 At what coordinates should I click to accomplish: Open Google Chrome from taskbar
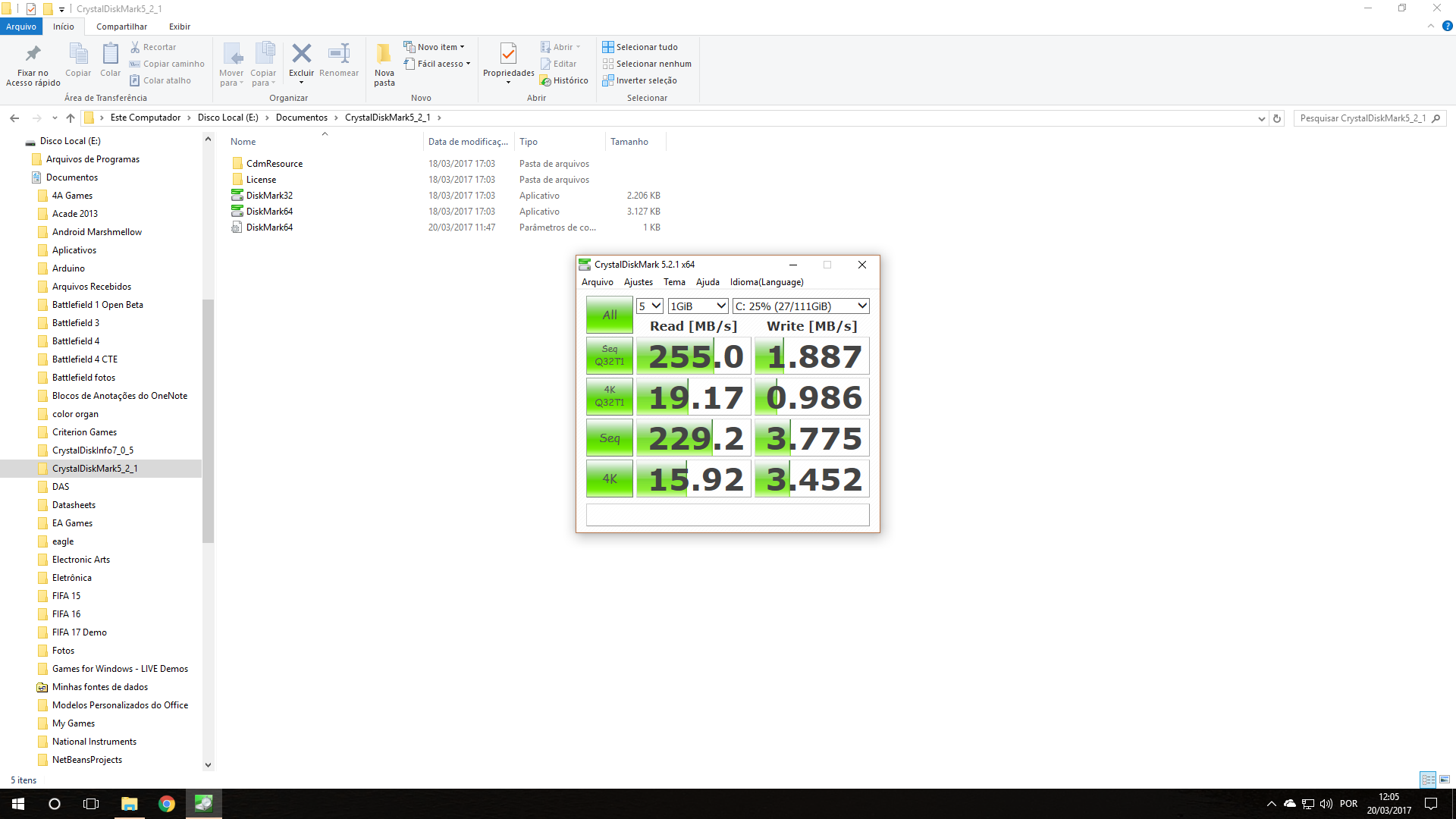(x=166, y=804)
